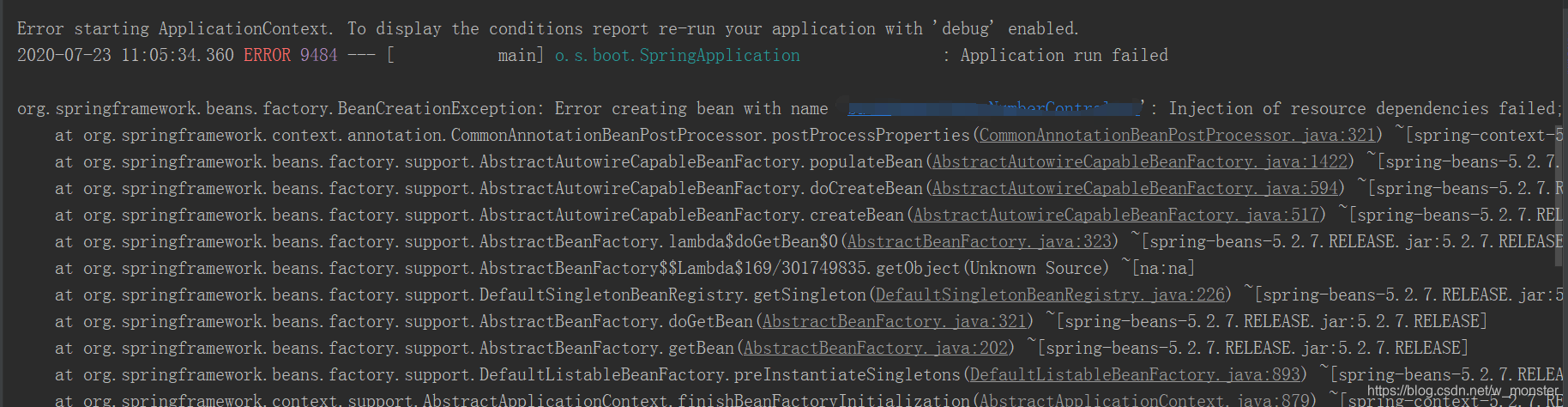Click the 'main]' thread name
Viewport: 1568px width, 407px height.
pyautogui.click(x=521, y=55)
